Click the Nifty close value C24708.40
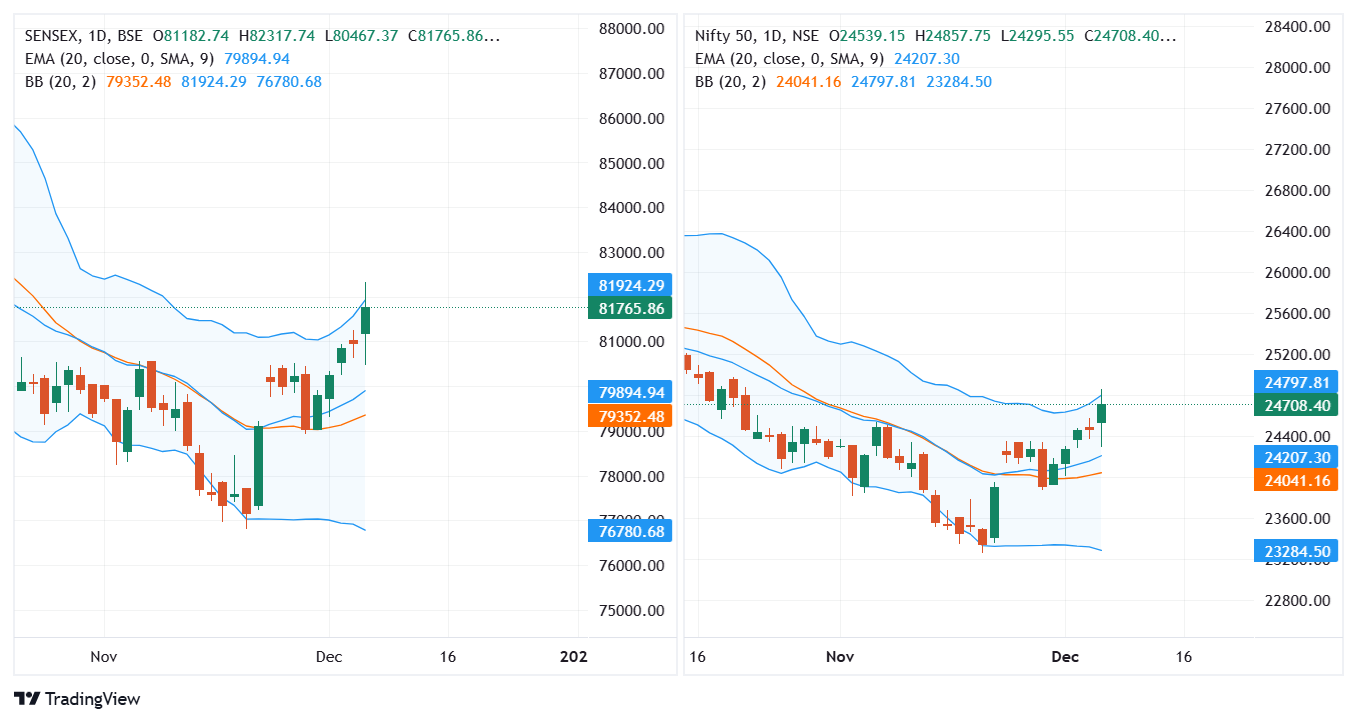The width and height of the screenshot is (1357, 722). click(1129, 36)
